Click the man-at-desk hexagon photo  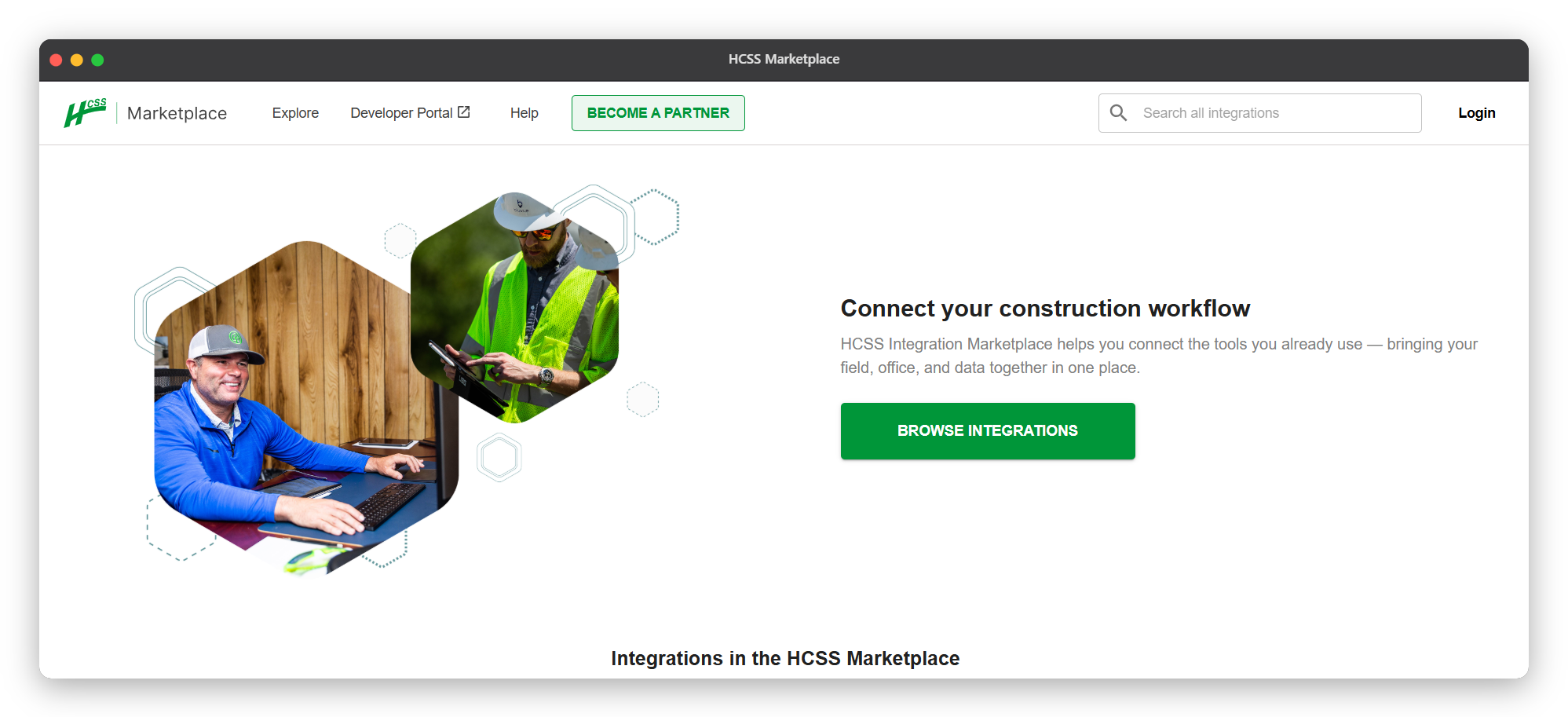tap(306, 408)
